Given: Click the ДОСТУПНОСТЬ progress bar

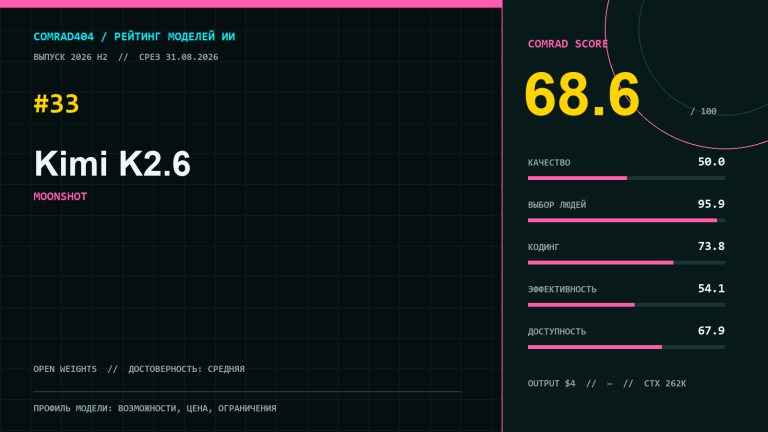Looking at the screenshot, I should [x=626, y=347].
